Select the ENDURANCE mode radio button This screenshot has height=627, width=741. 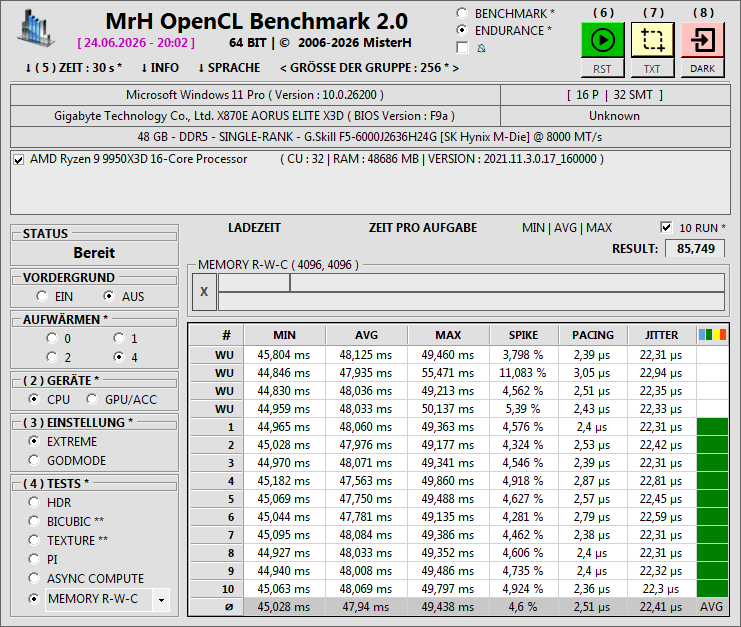462,30
